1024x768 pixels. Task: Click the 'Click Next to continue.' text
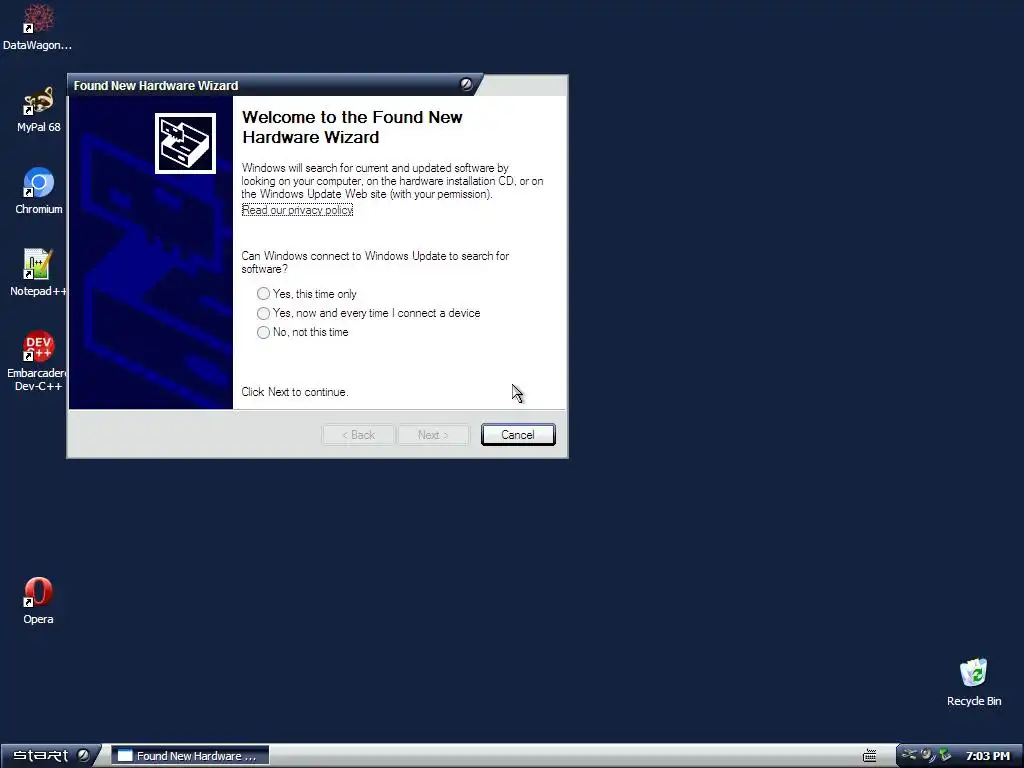295,392
